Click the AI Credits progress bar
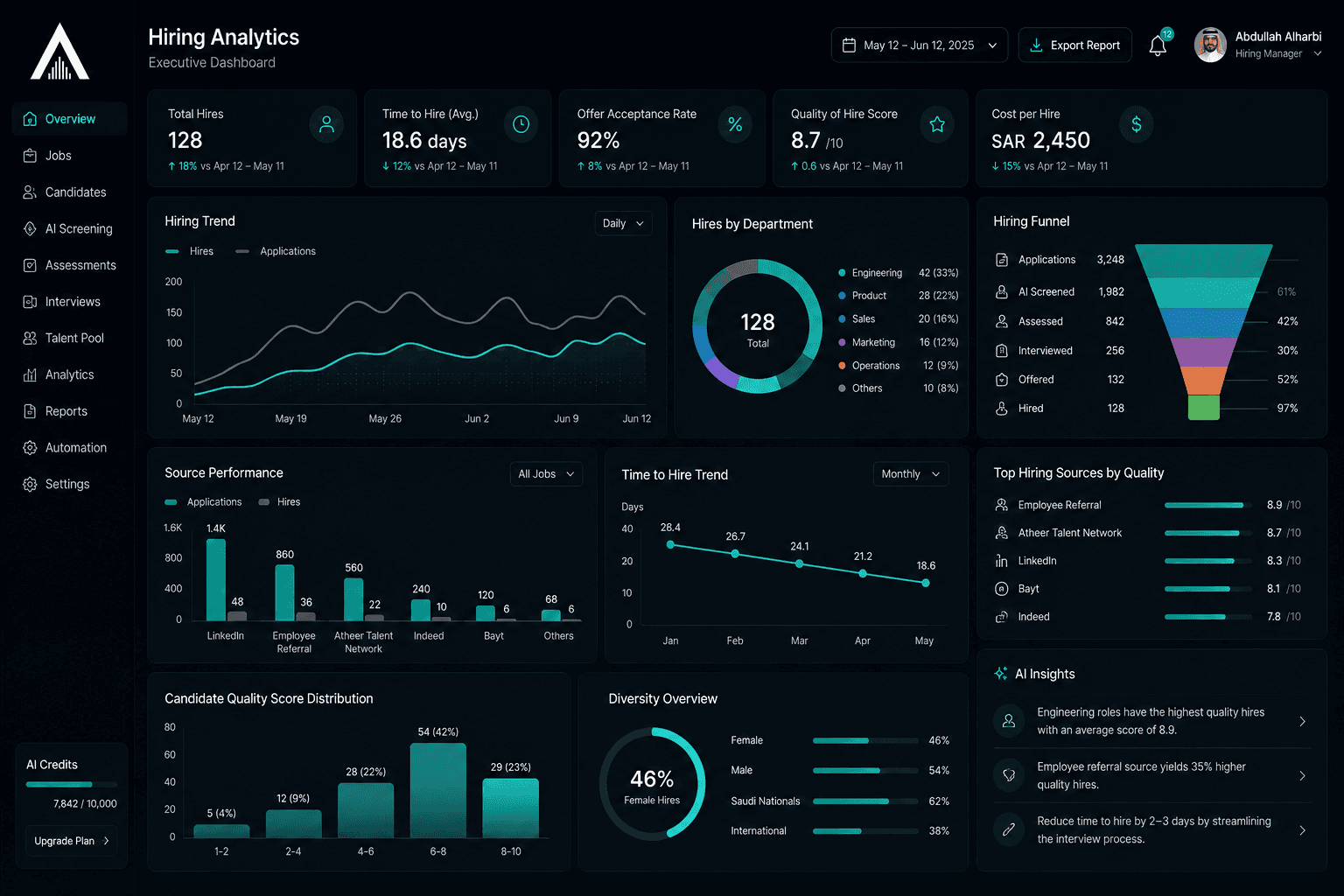This screenshot has width=1344, height=896. coord(72,784)
